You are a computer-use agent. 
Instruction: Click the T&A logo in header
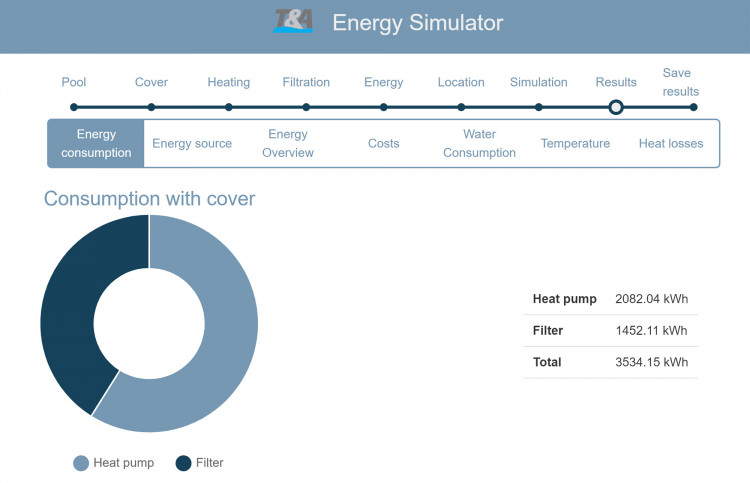point(293,22)
